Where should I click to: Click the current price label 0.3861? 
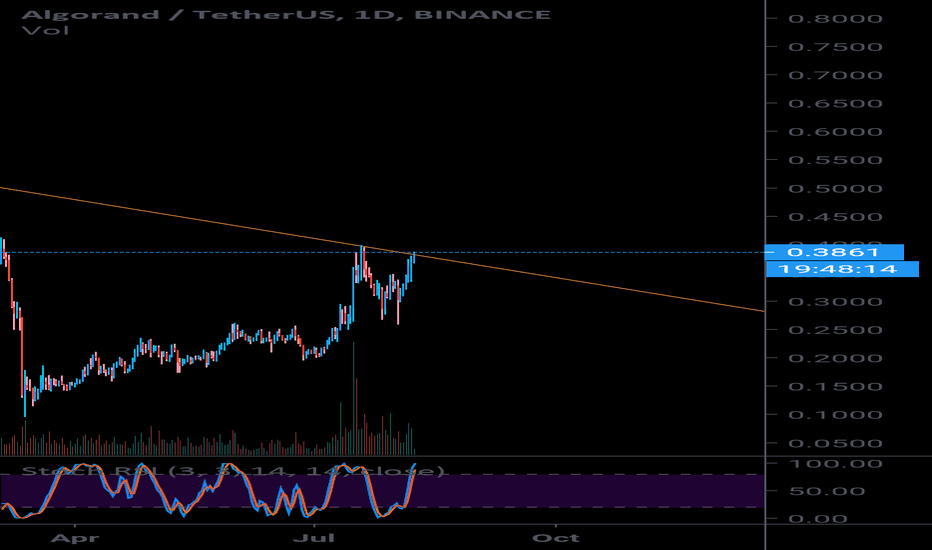click(834, 252)
